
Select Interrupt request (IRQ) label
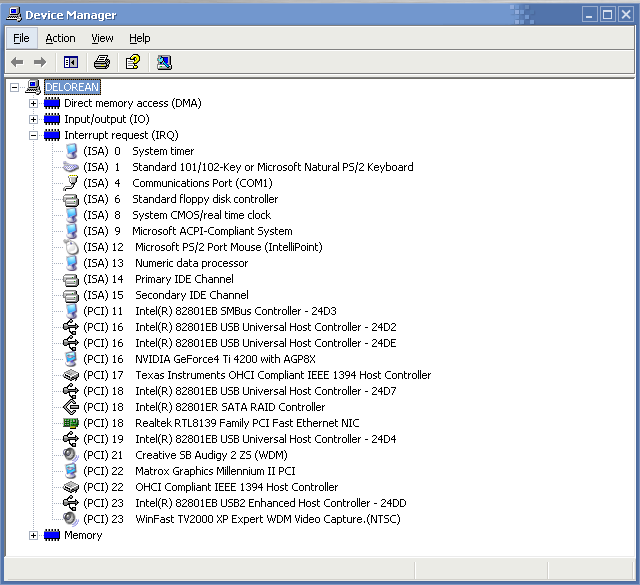click(x=121, y=135)
